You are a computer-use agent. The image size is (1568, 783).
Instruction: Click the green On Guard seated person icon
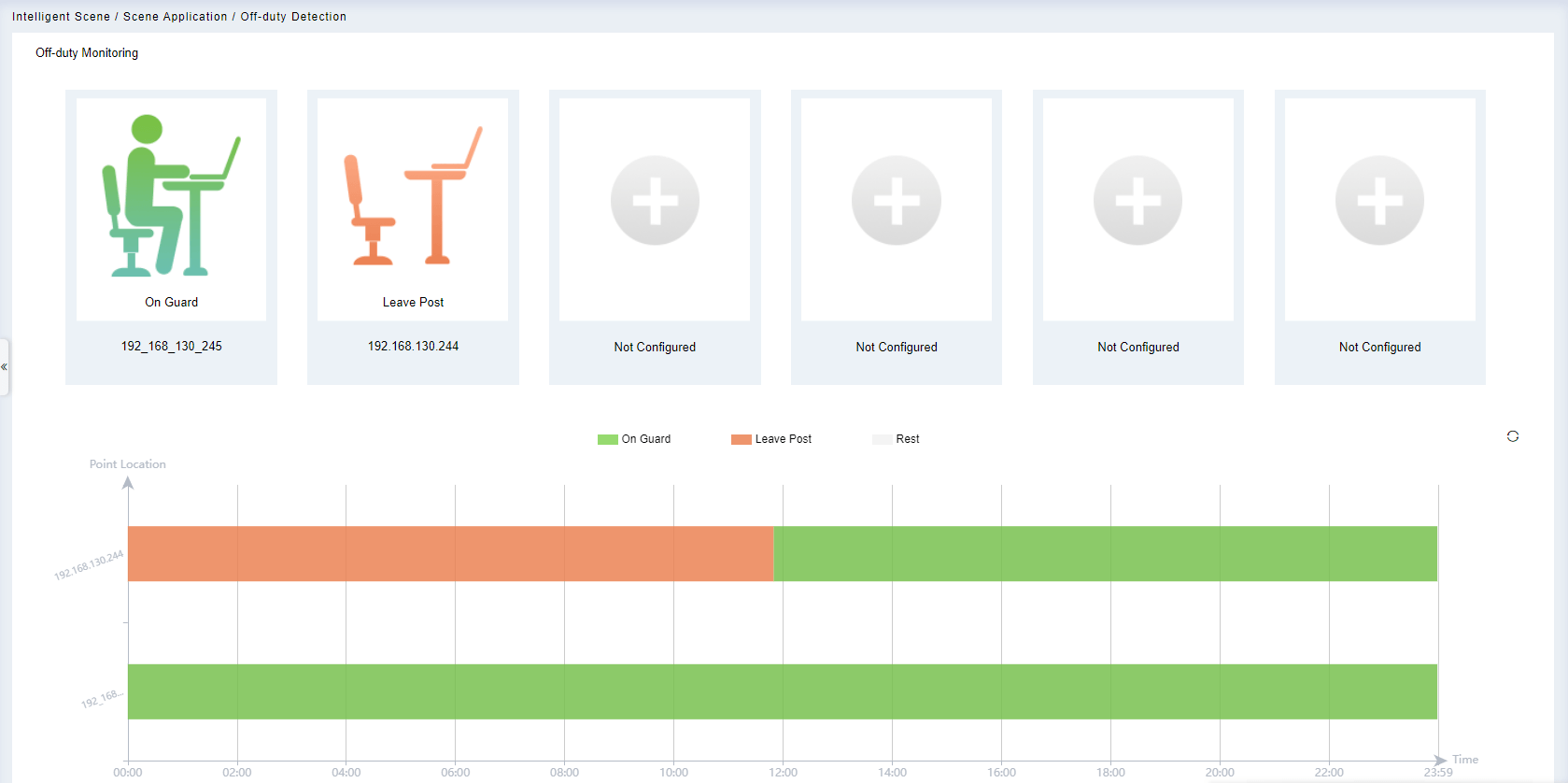pos(171,196)
